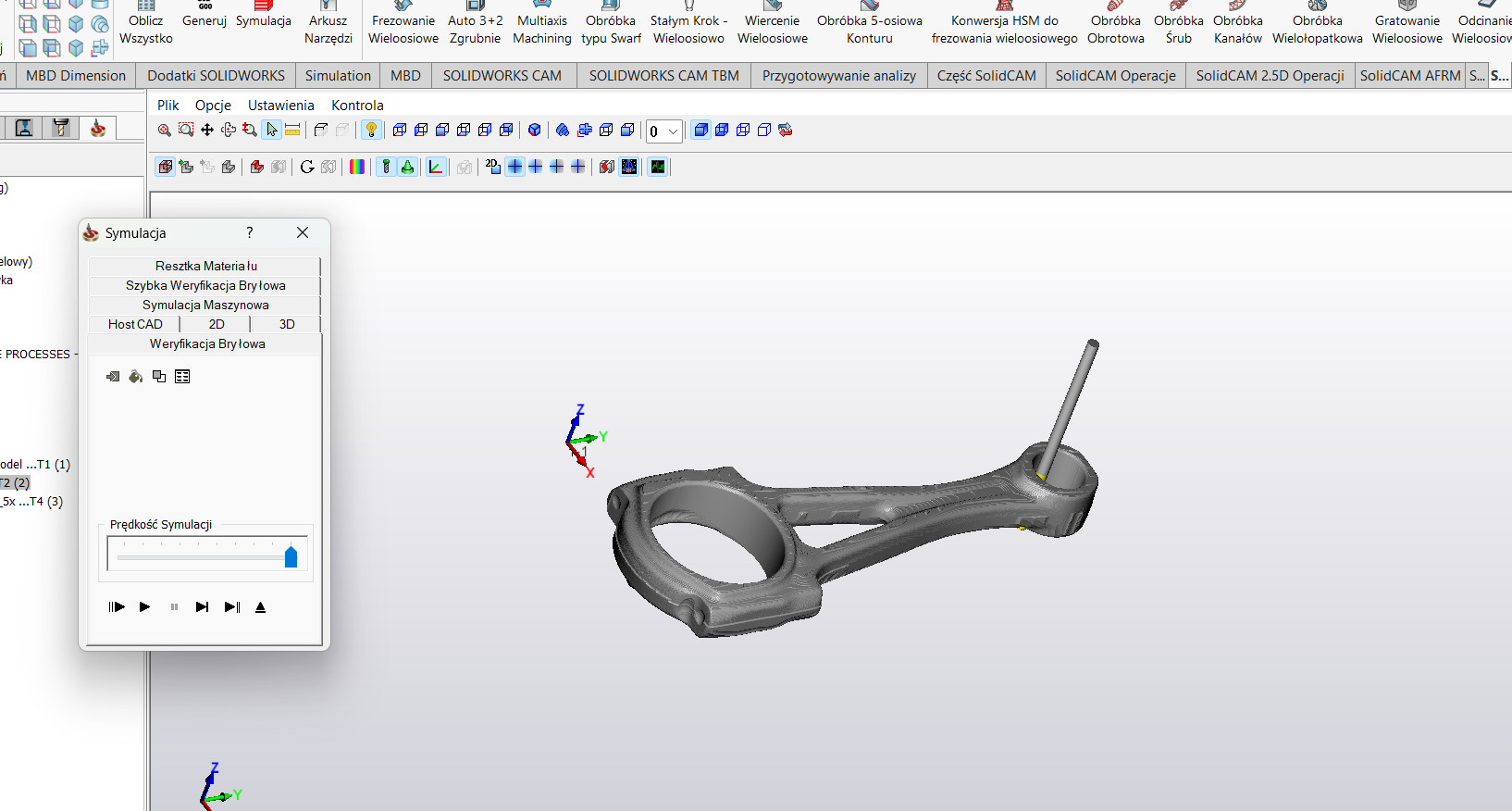This screenshot has height=811, width=1512.
Task: Choose Szybka Weryfikacja Bryłowa mode
Action: tap(205, 285)
